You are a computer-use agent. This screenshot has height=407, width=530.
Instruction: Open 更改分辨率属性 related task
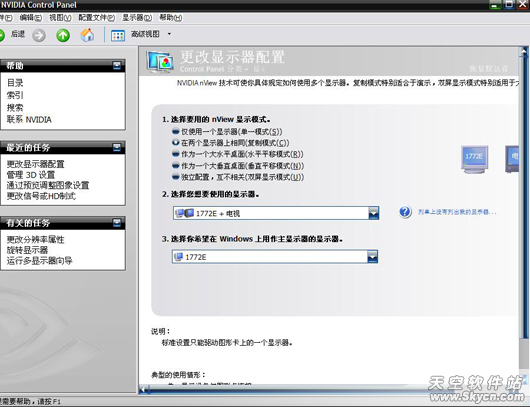pyautogui.click(x=35, y=239)
